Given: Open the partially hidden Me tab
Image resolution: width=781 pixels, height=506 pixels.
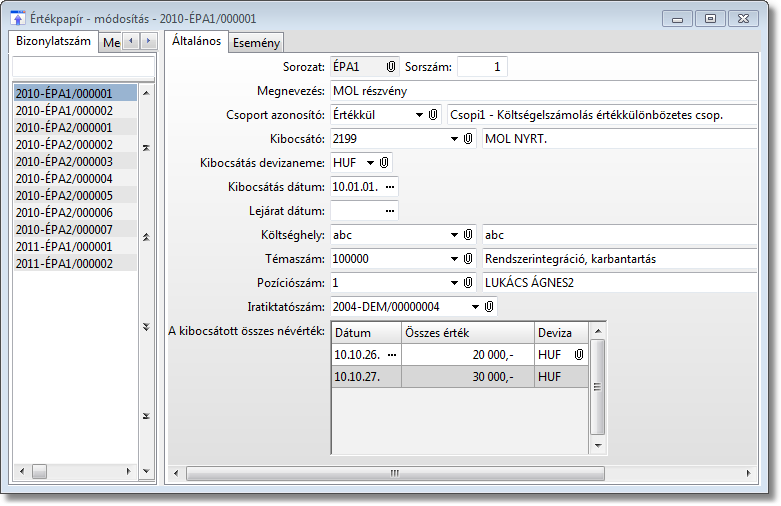Looking at the screenshot, I should click(111, 43).
